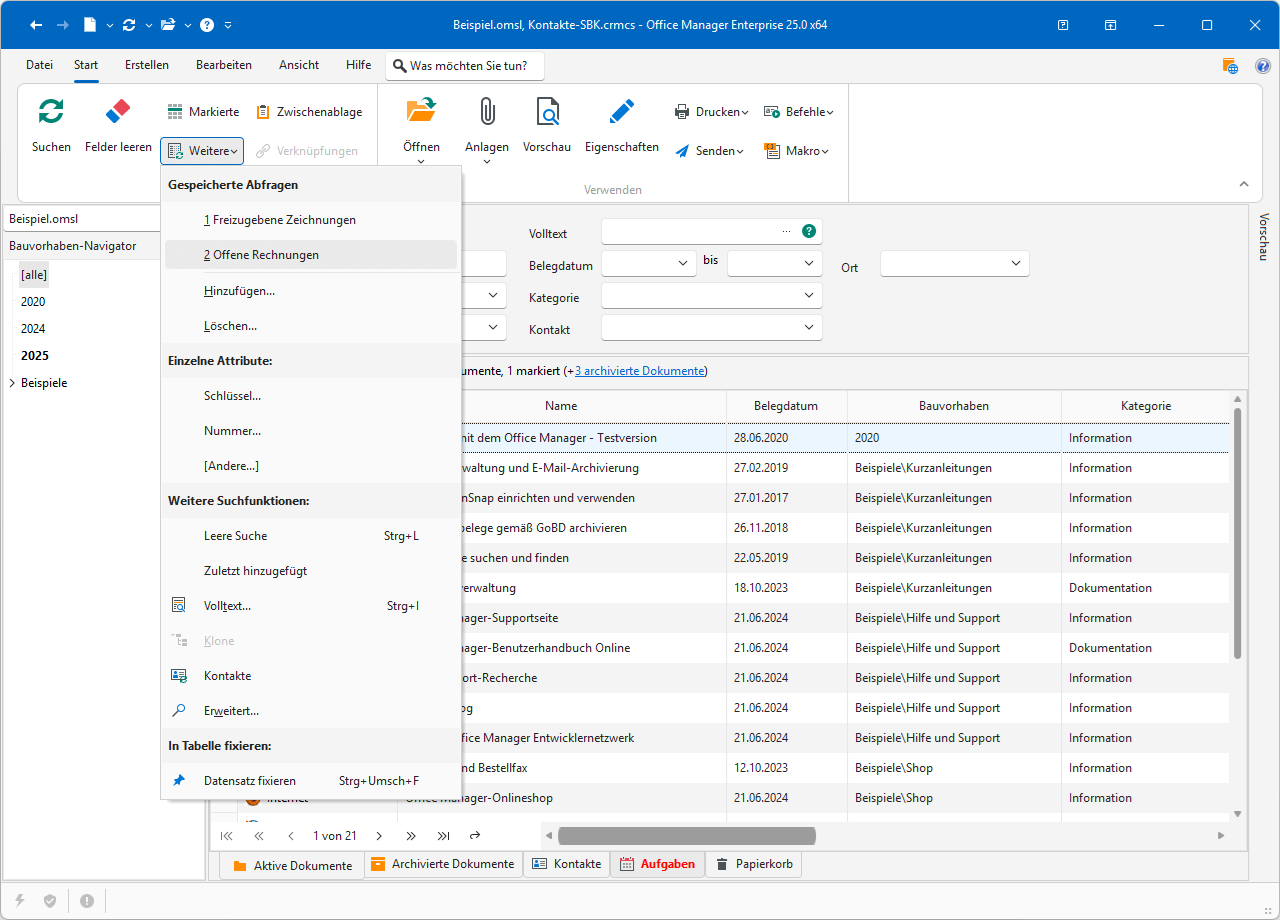Switch to the Archivierte Dokumente tab

pos(443,864)
